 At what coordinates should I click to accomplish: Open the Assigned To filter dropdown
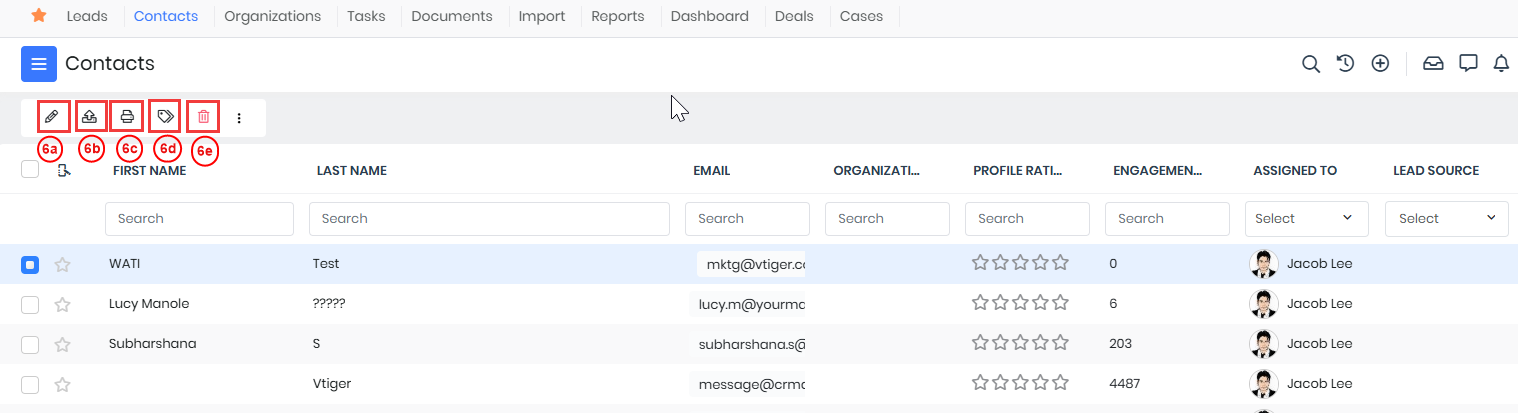[1303, 219]
